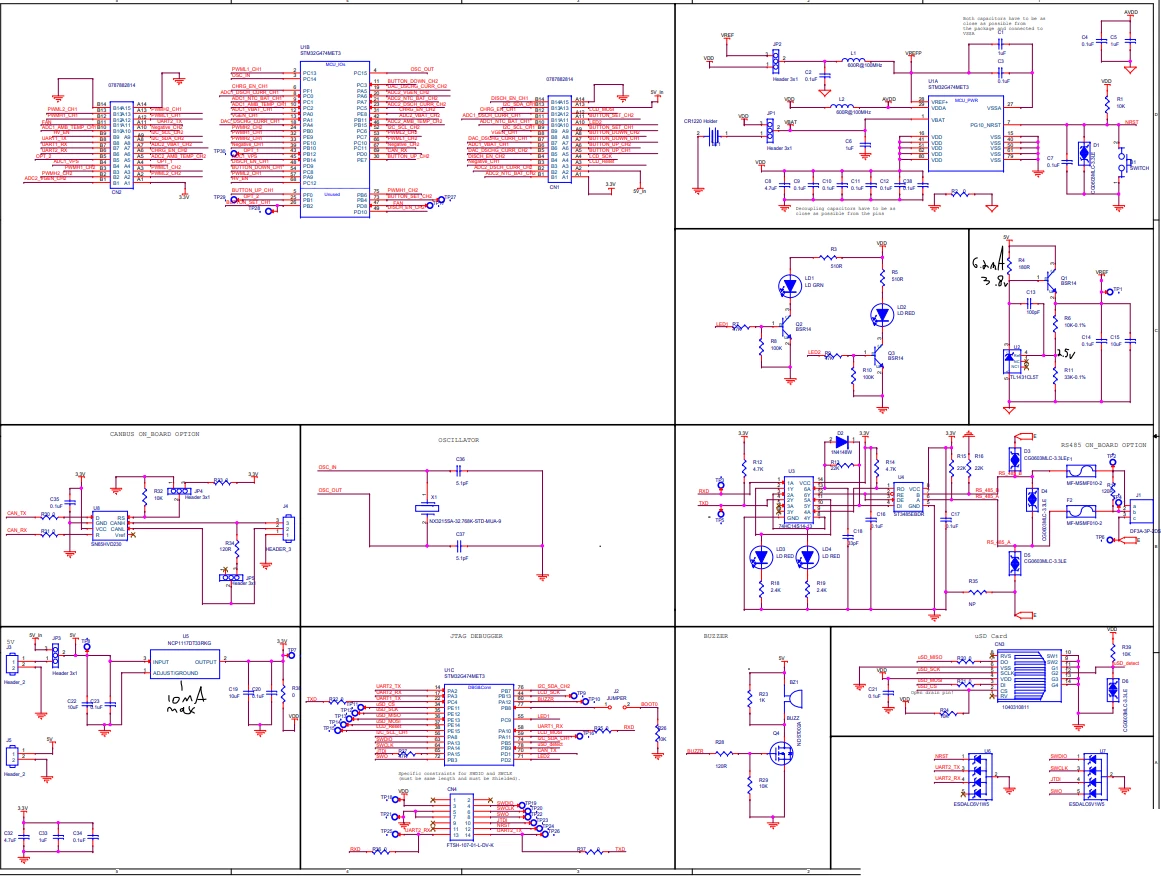Click the CN1 connector symbol
Viewport: 1161px width, 878px height.
click(x=559, y=140)
